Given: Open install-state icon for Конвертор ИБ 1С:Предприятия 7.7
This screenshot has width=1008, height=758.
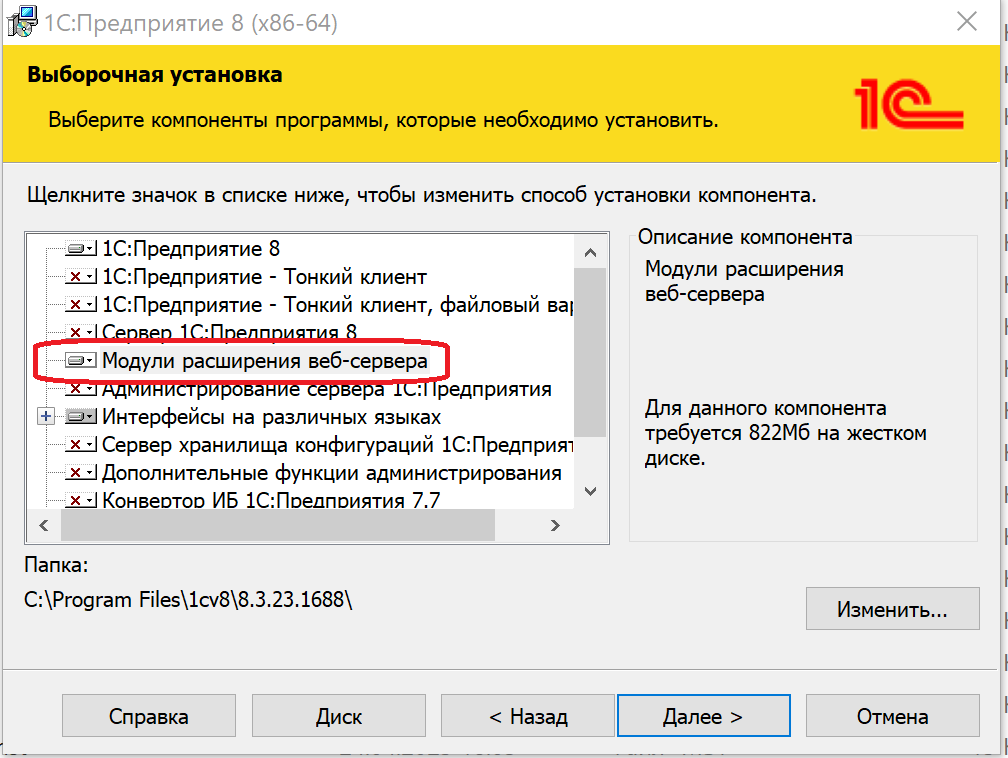Looking at the screenshot, I should (81, 500).
